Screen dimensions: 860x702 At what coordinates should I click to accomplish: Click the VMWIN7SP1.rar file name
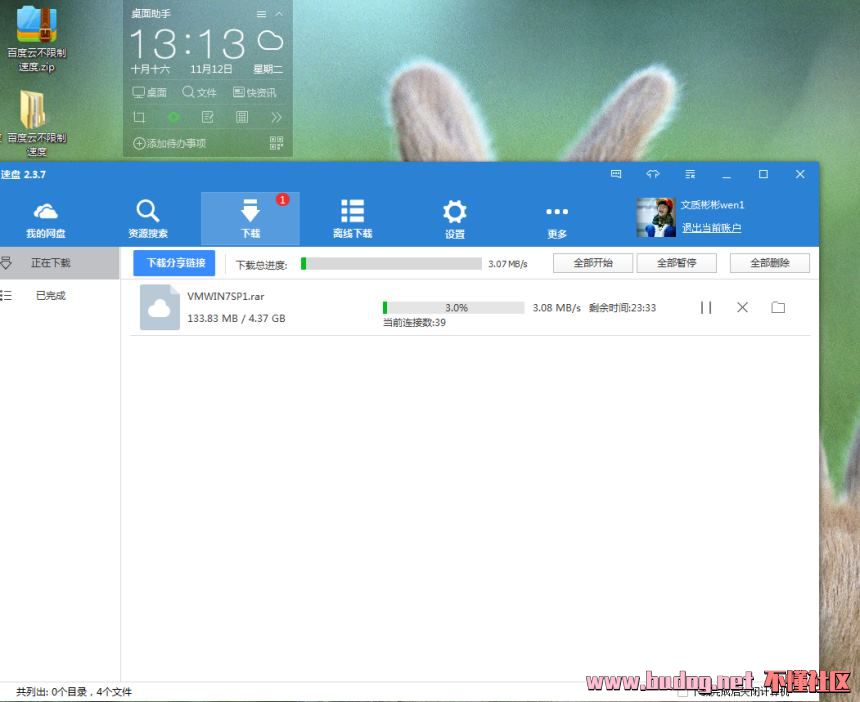(x=225, y=296)
